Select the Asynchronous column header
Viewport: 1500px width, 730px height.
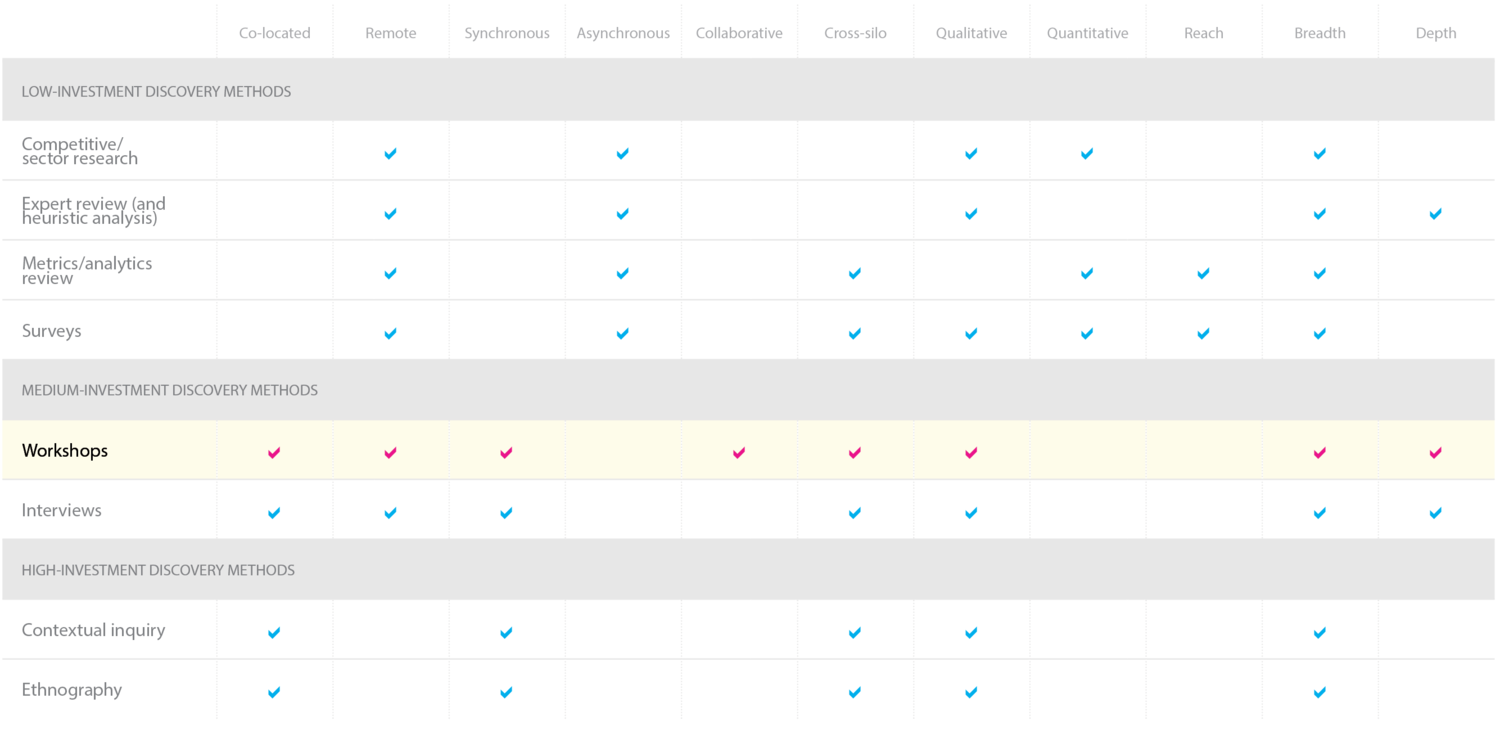click(x=623, y=33)
